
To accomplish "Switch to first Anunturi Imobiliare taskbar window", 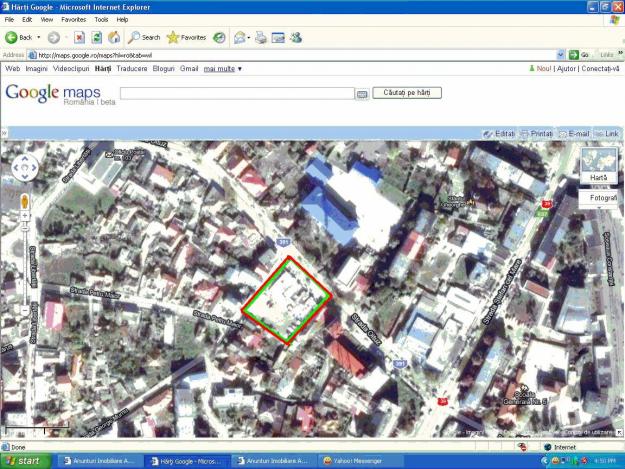I will click(100, 461).
